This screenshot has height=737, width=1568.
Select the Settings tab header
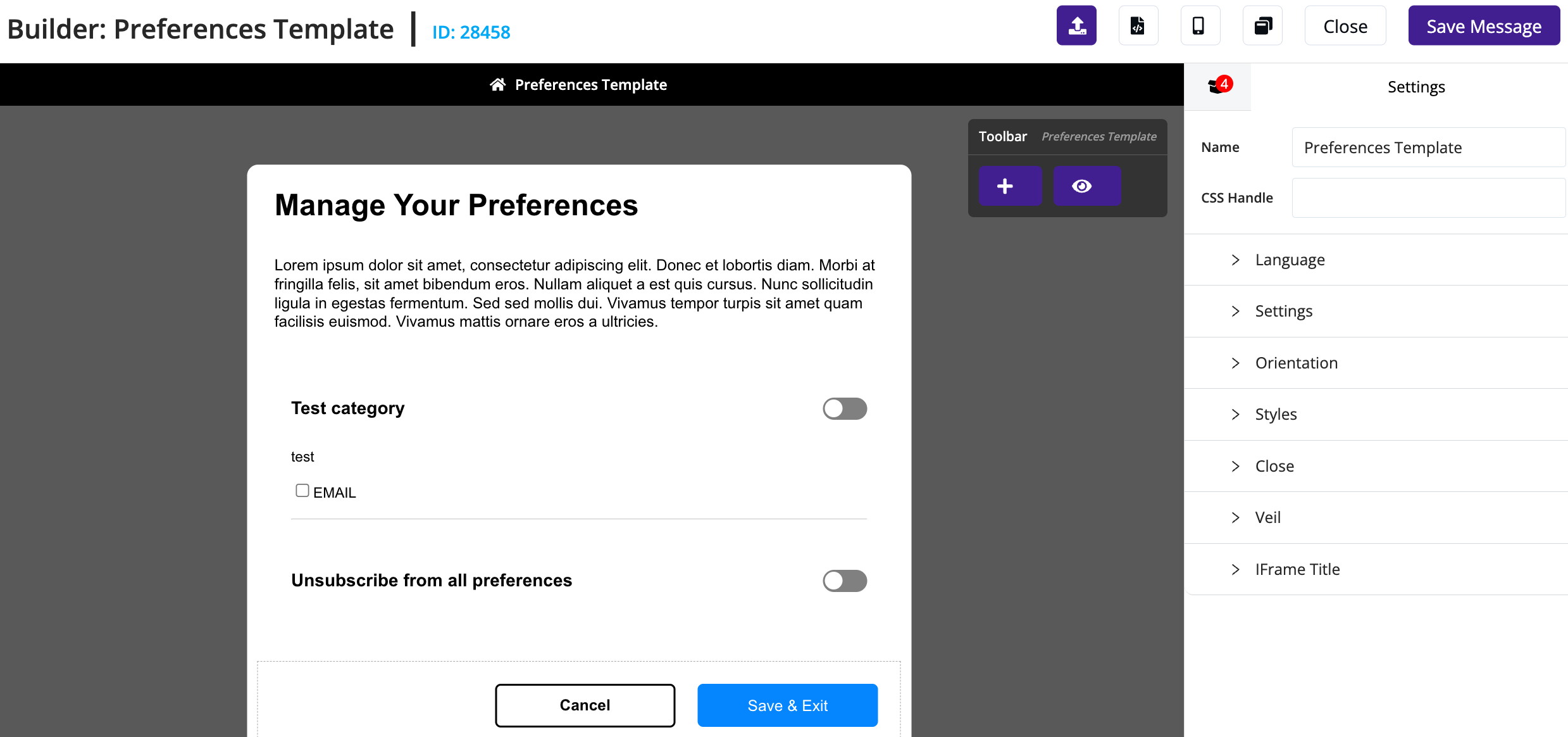[1416, 87]
